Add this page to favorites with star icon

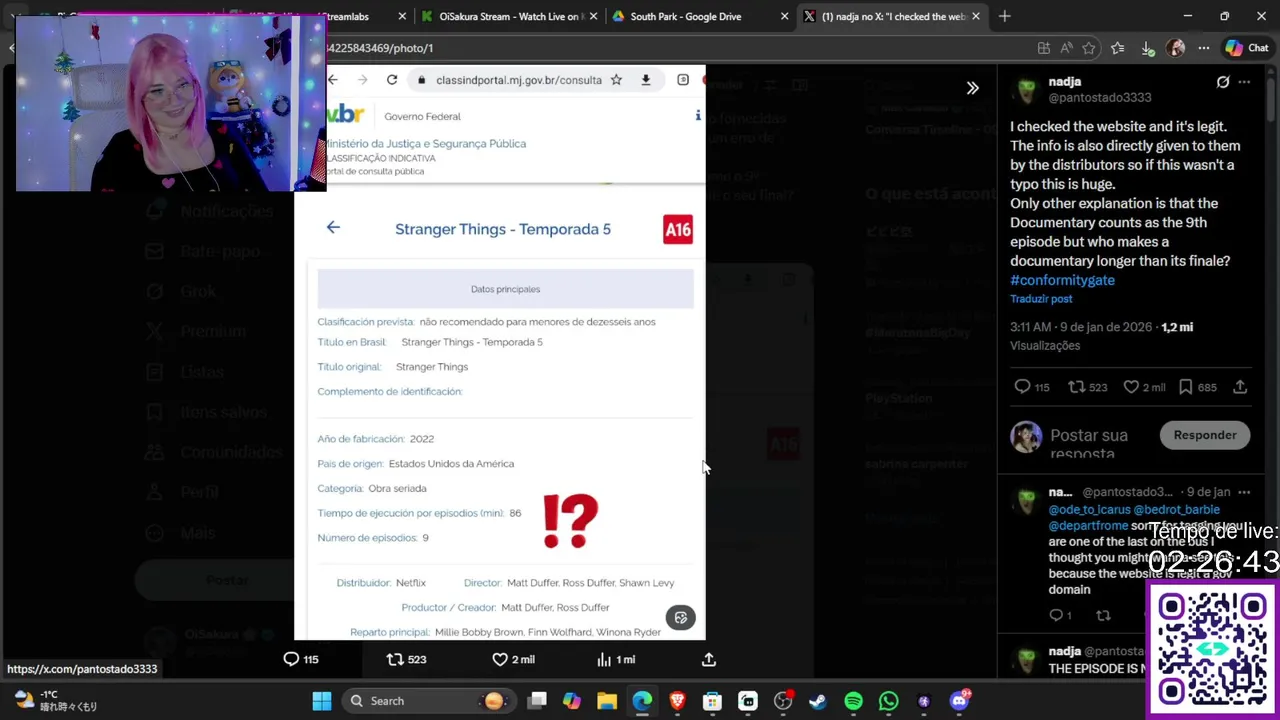point(1089,48)
